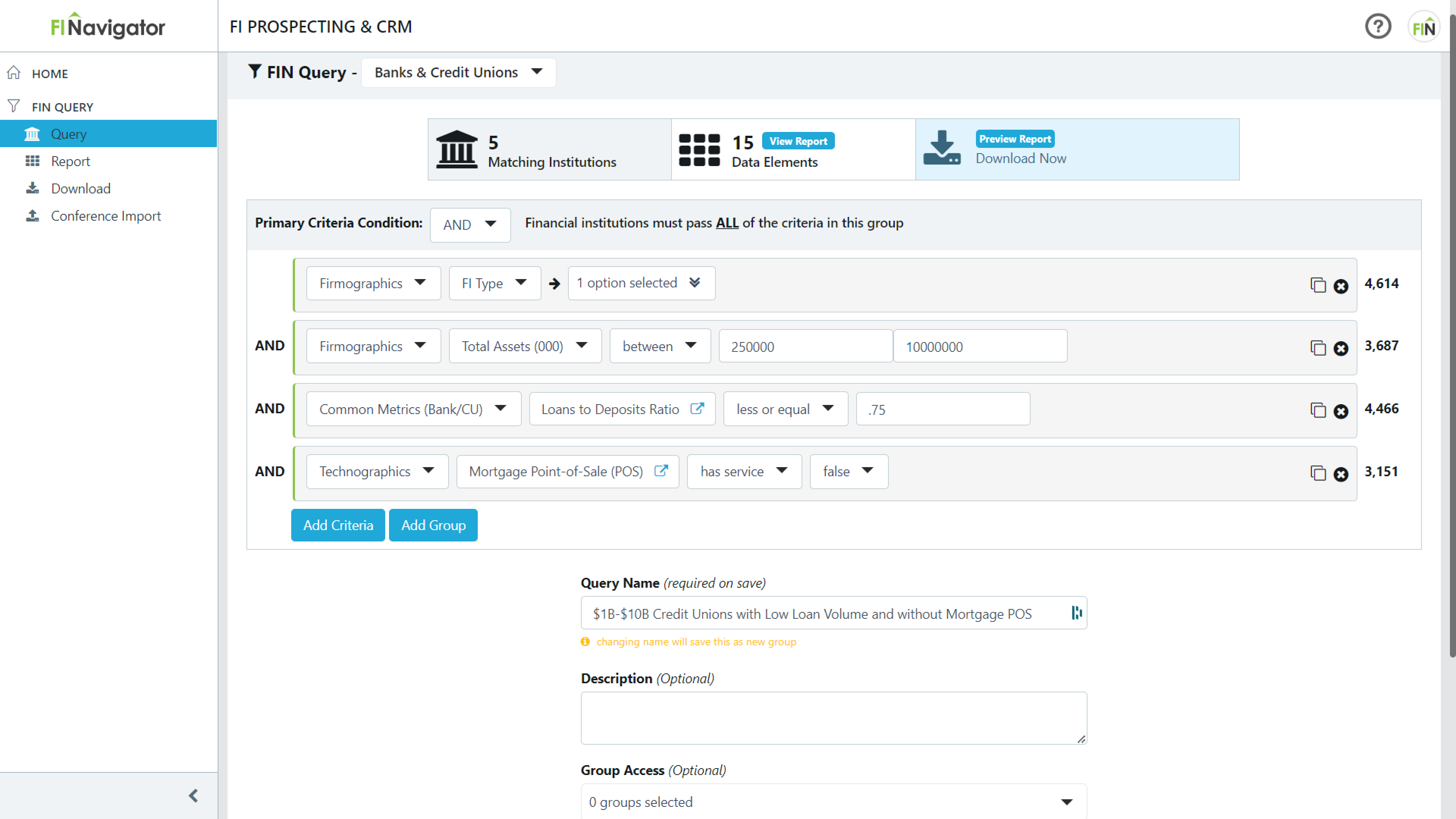Open the help question mark icon

click(x=1378, y=26)
